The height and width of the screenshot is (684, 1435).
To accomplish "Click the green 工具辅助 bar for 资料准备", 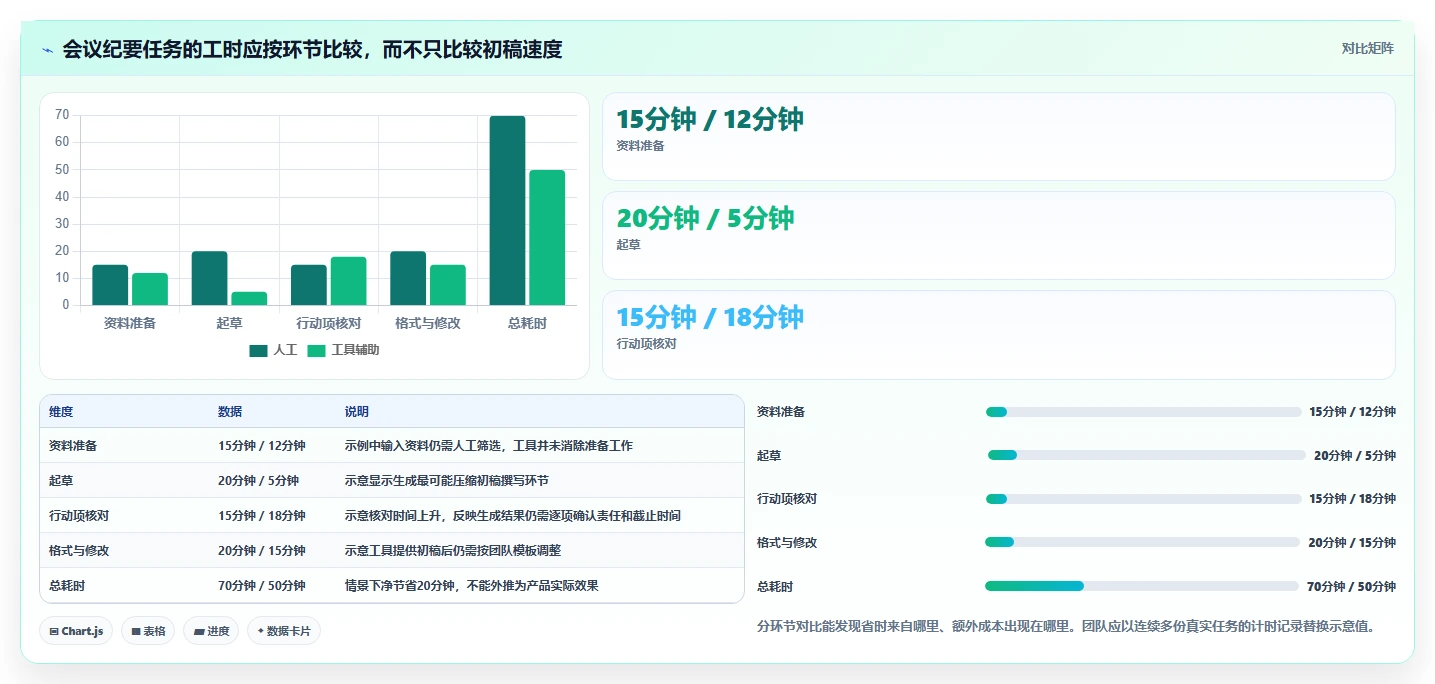I will coord(150,289).
